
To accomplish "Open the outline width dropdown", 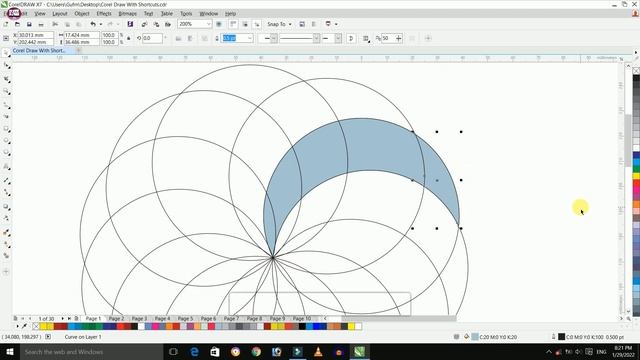I will [x=250, y=38].
